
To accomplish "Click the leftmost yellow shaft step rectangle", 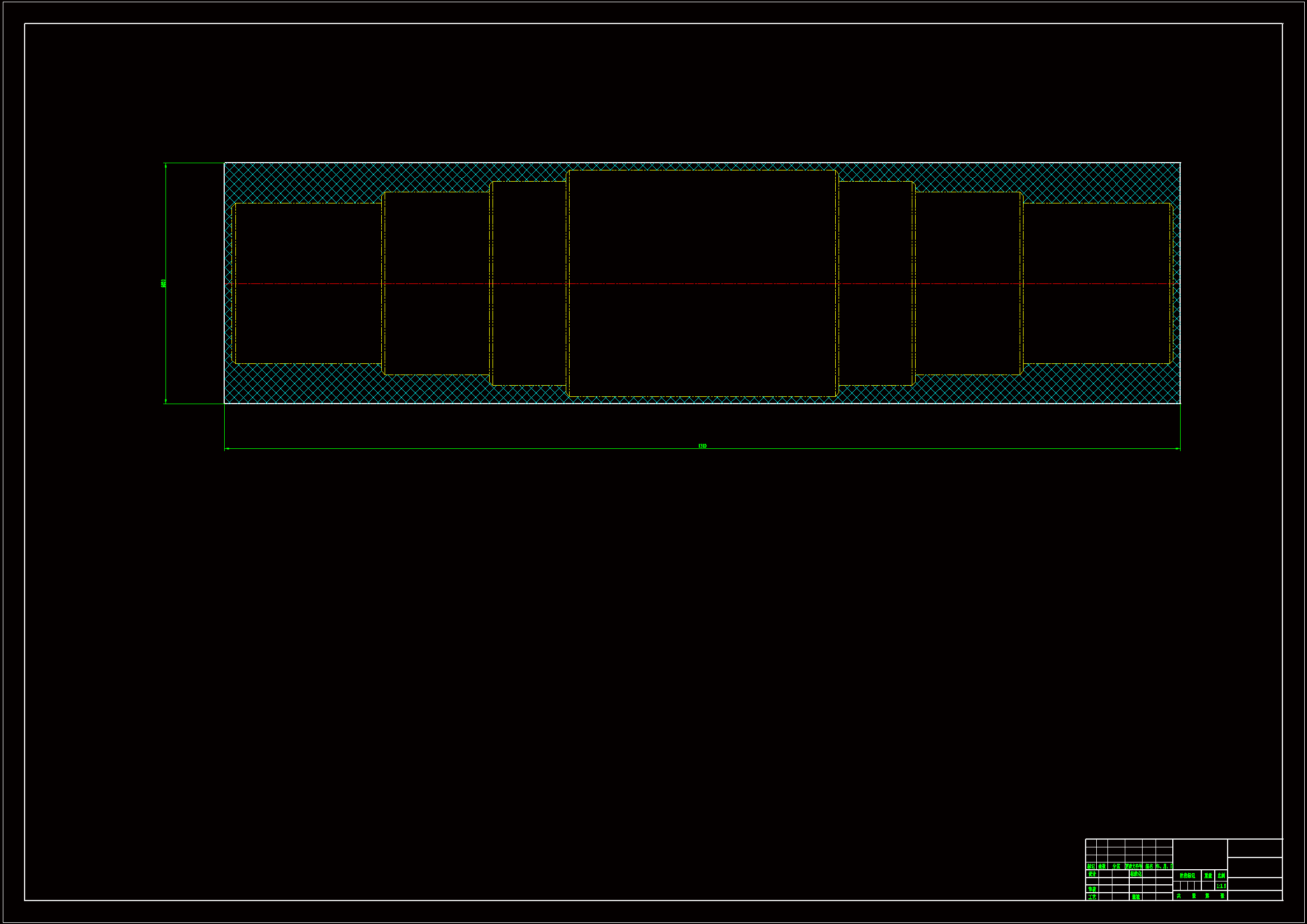I will (x=307, y=203).
